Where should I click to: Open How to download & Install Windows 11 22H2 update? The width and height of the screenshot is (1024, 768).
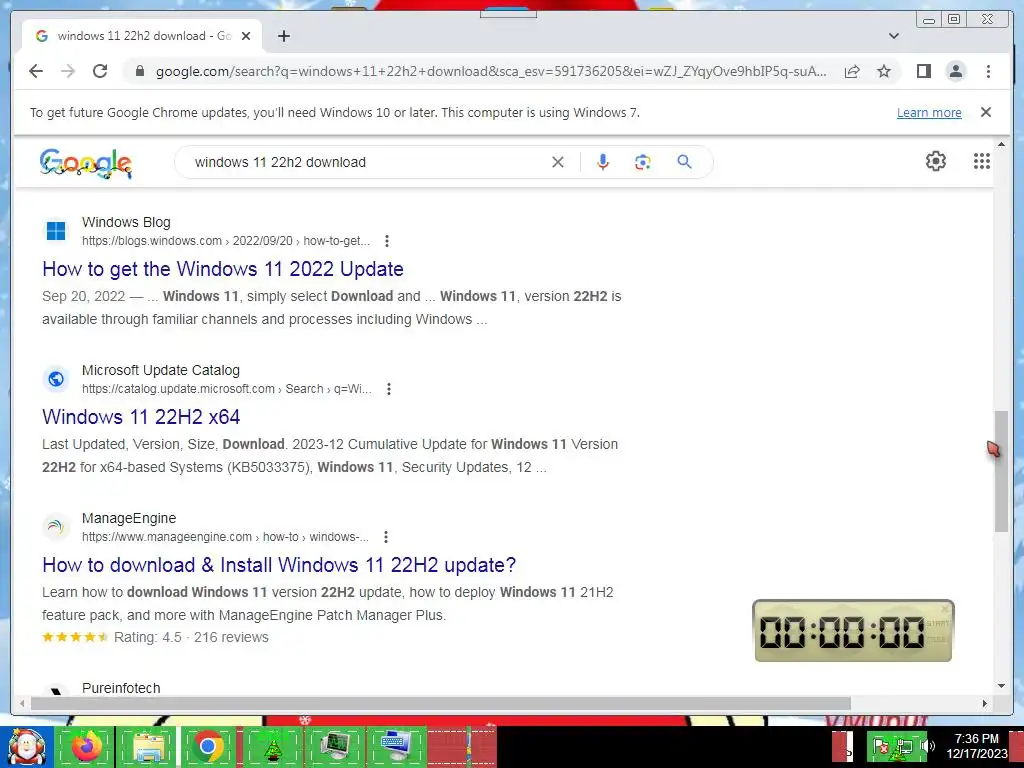[x=279, y=565]
